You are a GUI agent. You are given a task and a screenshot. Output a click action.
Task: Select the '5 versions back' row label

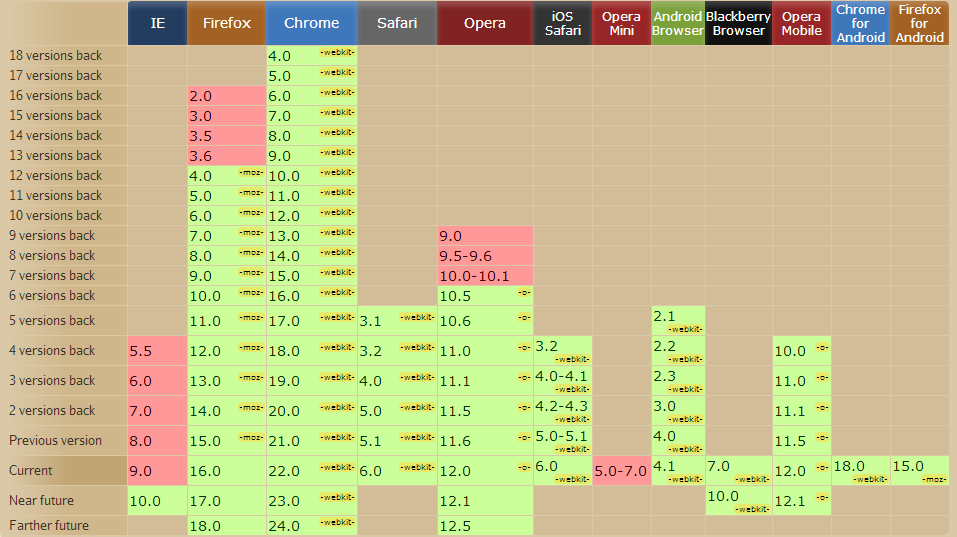coord(52,320)
